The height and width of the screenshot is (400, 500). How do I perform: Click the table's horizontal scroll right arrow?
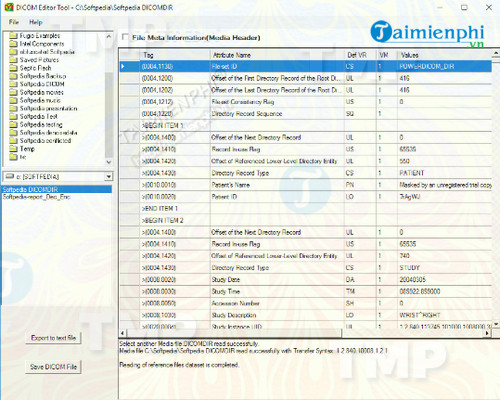[x=488, y=333]
